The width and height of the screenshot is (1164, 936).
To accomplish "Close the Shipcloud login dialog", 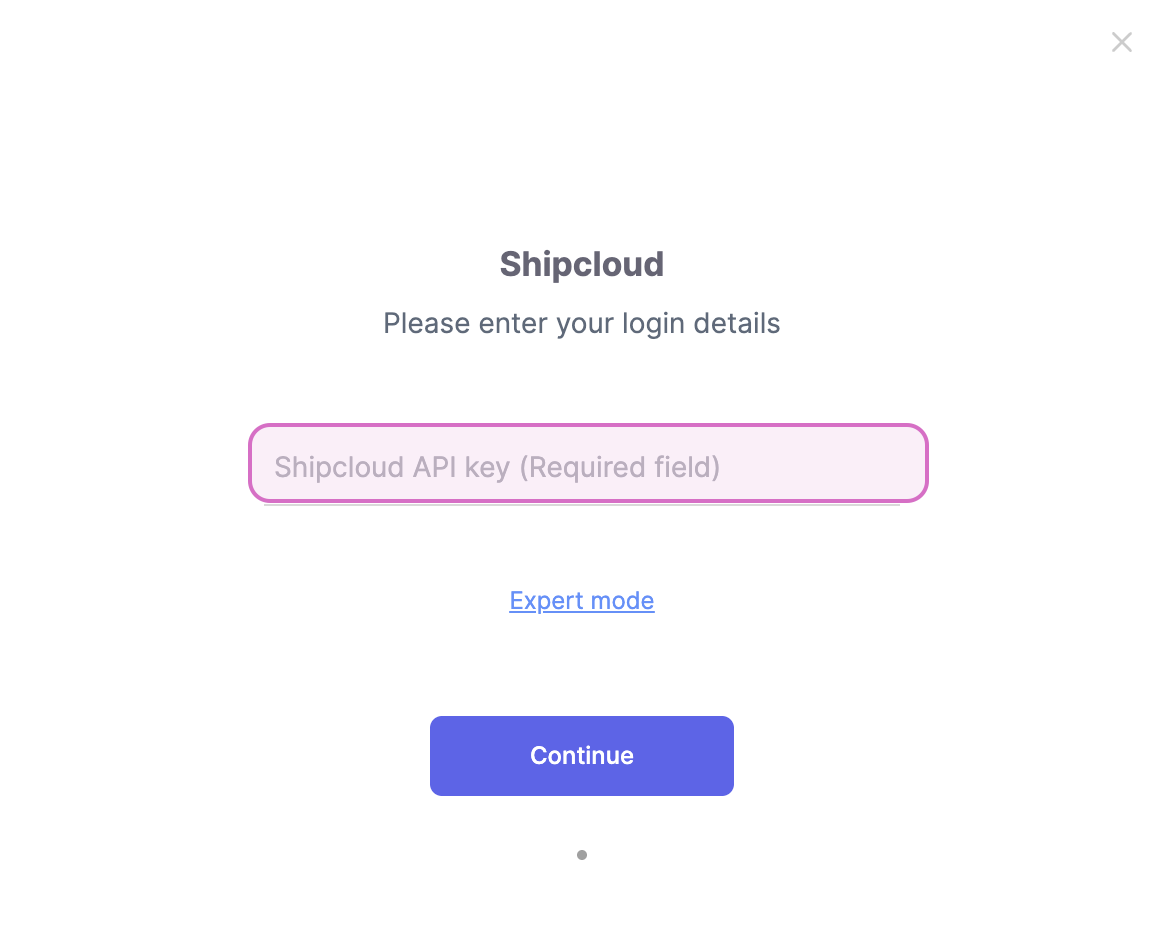I will (1121, 42).
